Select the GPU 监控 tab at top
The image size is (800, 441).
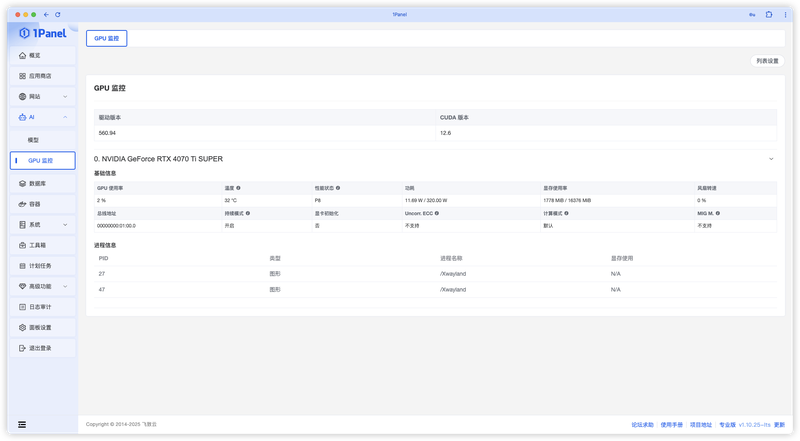[x=107, y=38]
